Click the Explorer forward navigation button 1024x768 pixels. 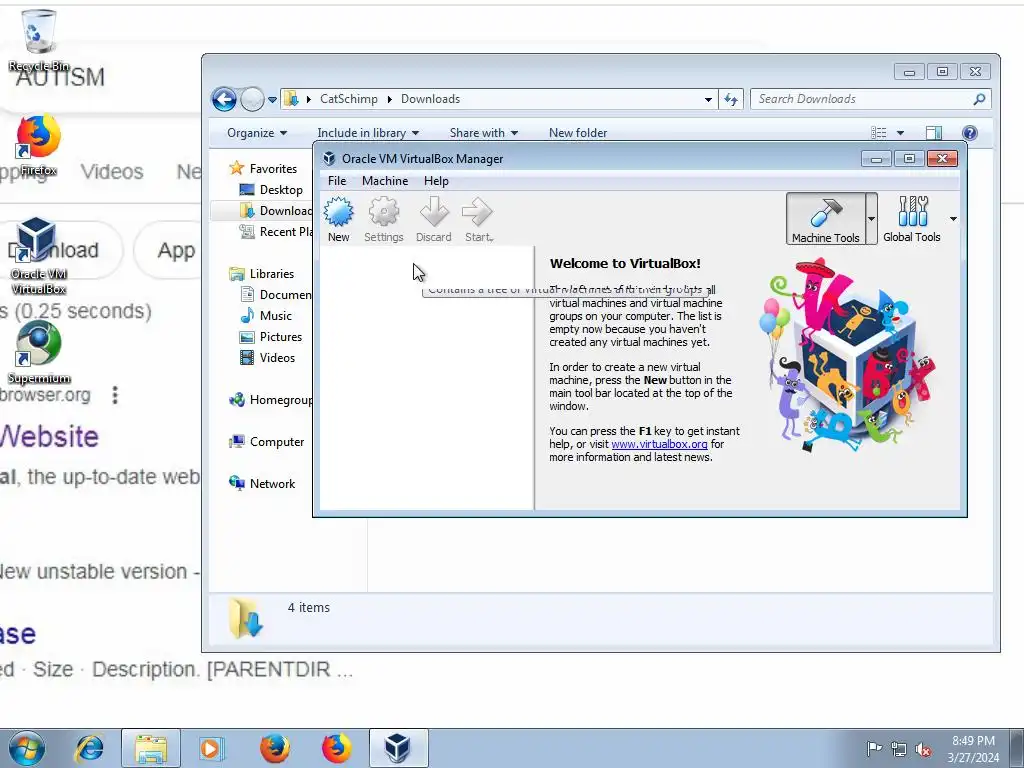tap(252, 99)
